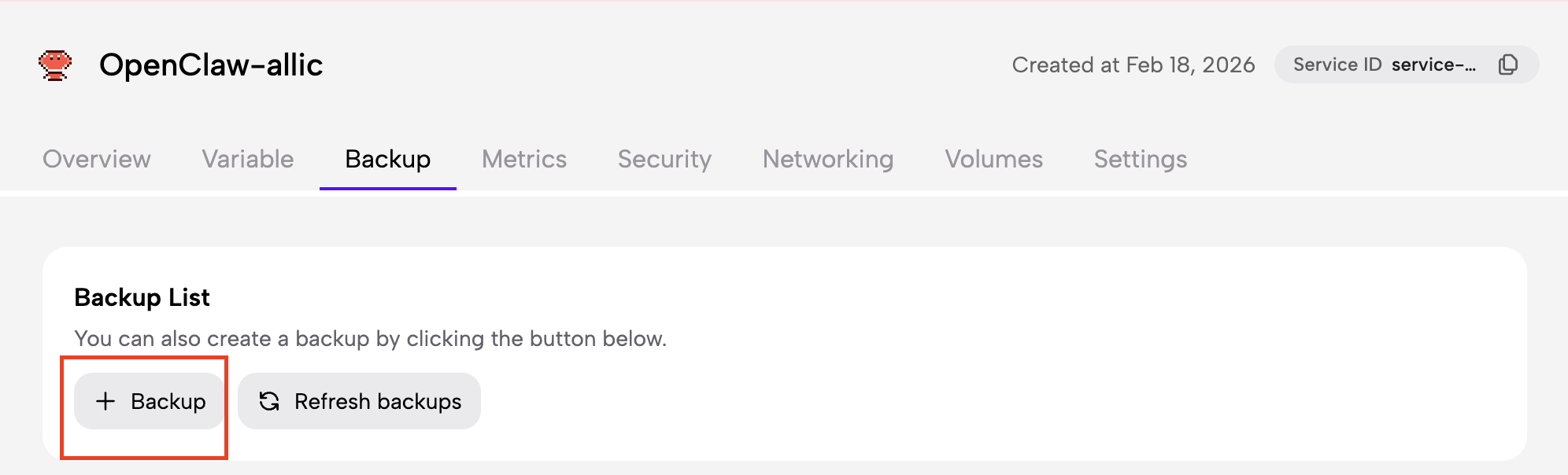The image size is (1568, 475).
Task: Select the Backup tab
Action: tap(387, 159)
